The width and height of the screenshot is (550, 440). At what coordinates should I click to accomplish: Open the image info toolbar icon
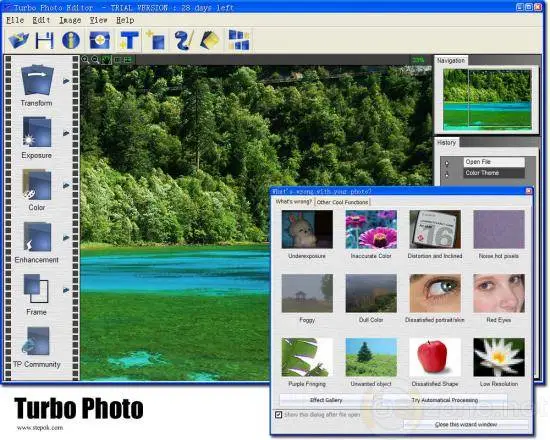pos(71,40)
